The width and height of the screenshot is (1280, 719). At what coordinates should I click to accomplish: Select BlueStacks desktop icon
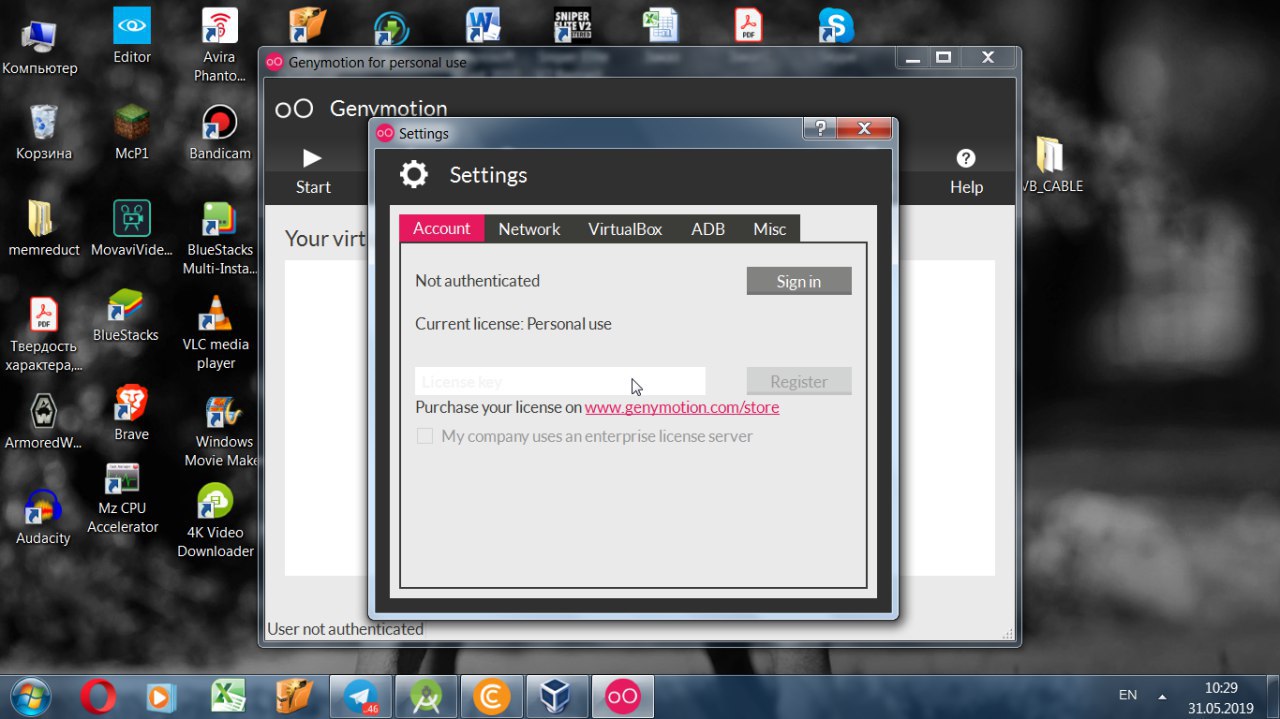pyautogui.click(x=126, y=315)
